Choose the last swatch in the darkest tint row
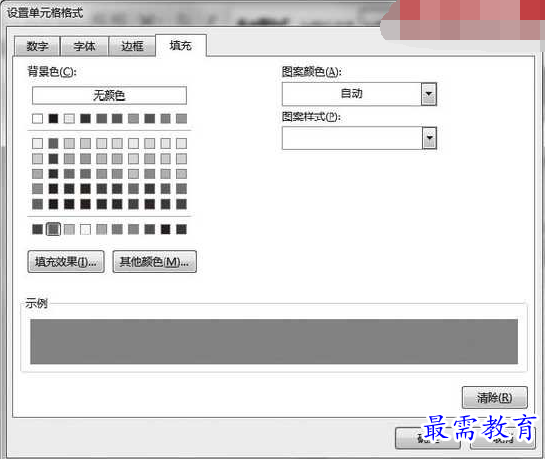545x459 pixels. 181,204
